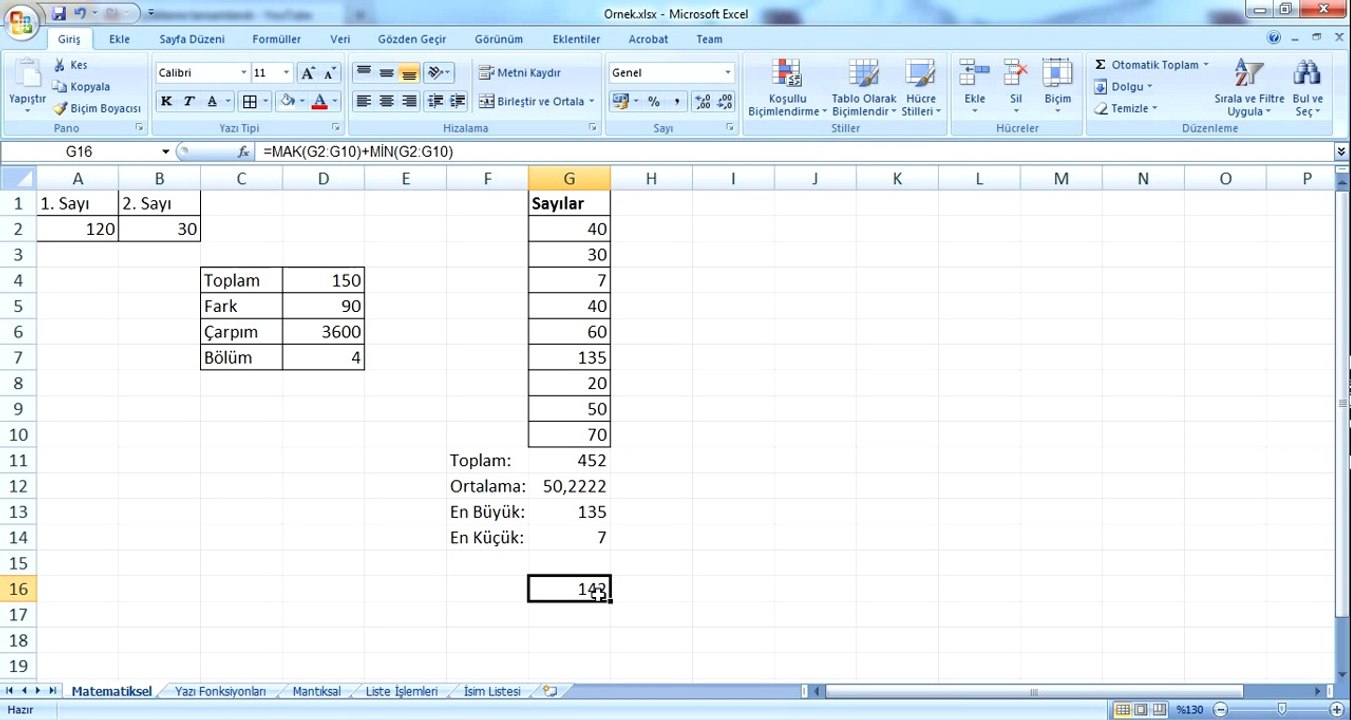Cut selection with the Kes scissors
Screen dimensions: 1351x720
[71, 65]
